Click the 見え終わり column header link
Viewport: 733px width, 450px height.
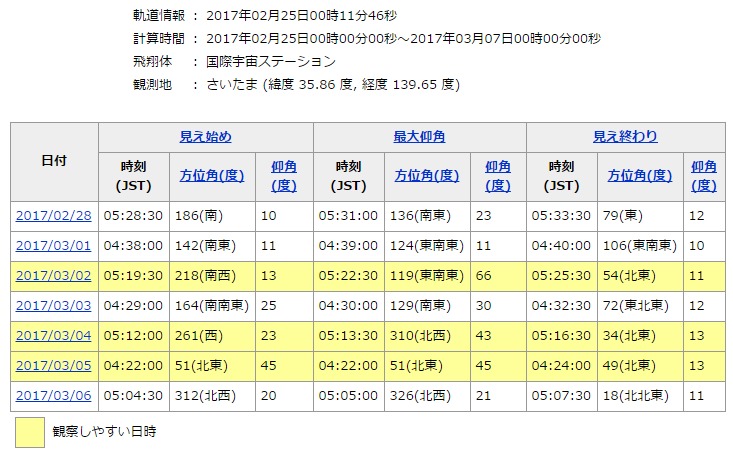[x=625, y=137]
